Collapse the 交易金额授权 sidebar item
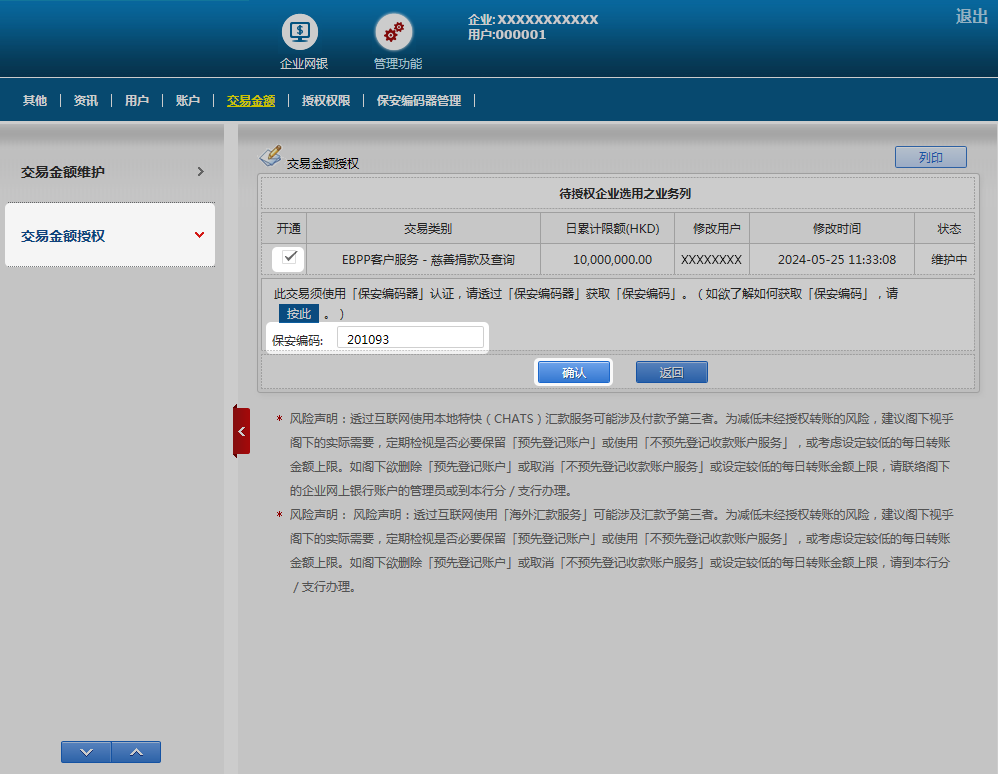Image resolution: width=998 pixels, height=774 pixels. pyautogui.click(x=110, y=236)
